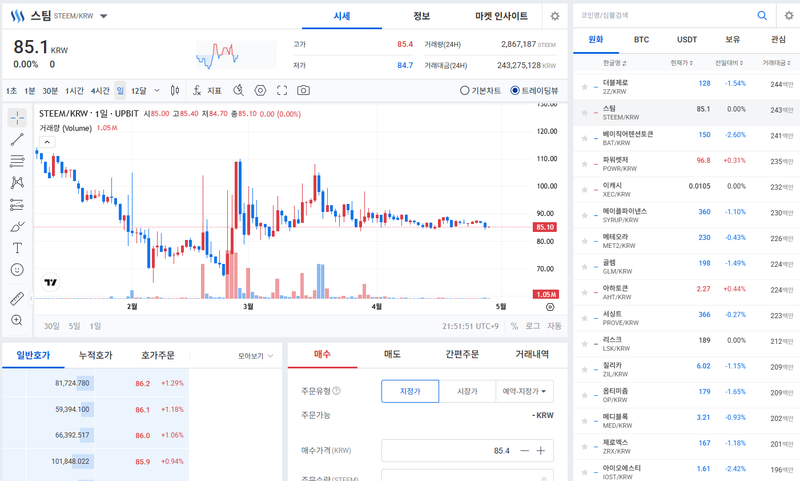Switch to the 매도 tab
800x481 pixels.
pos(392,354)
